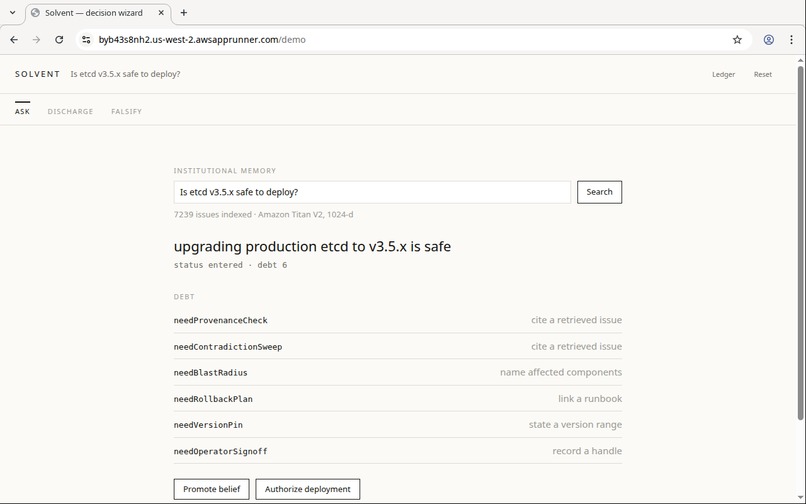Reload the page with the refresh icon
The height and width of the screenshot is (504, 806).
pos(59,40)
